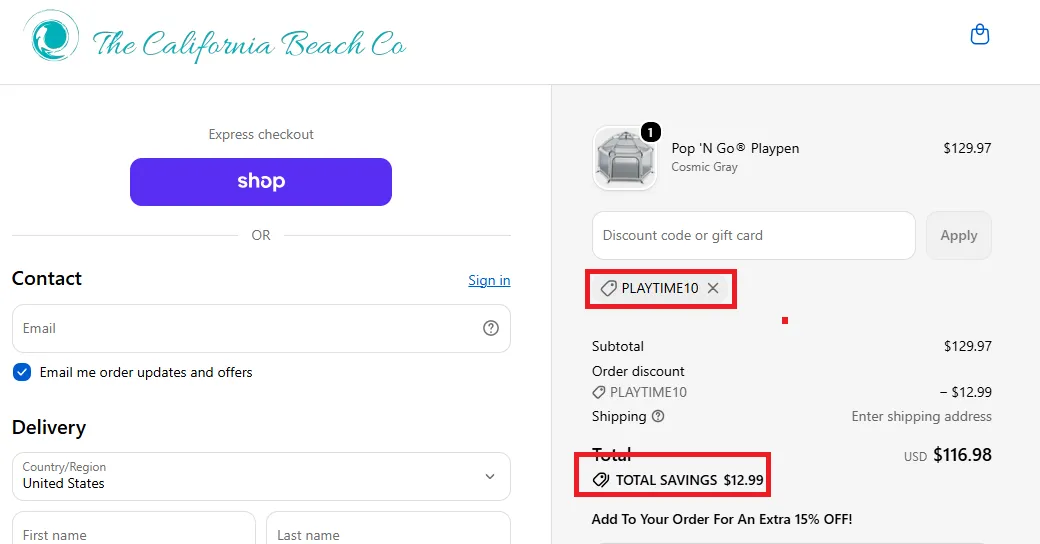Open the shopping bag cart icon
Screen dimensions: 1040x544
tap(980, 34)
